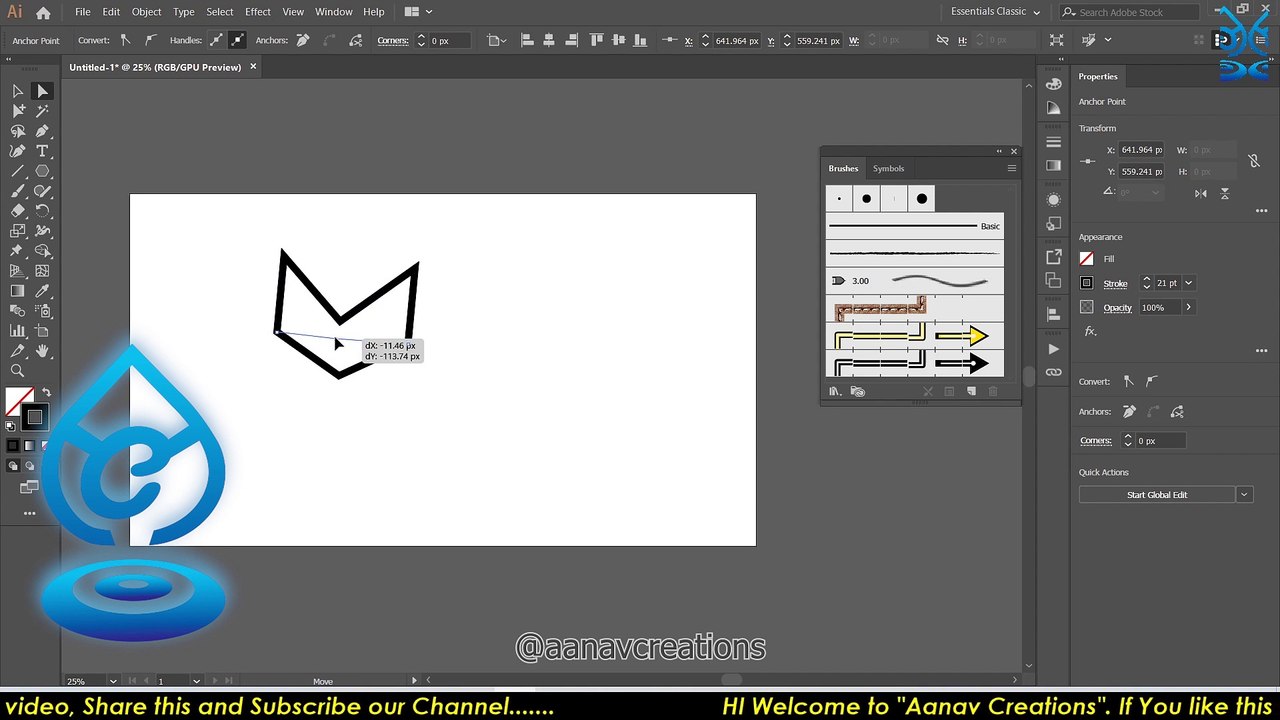Click the Delete Brush trash icon
Image resolution: width=1280 pixels, height=720 pixels.
point(993,391)
